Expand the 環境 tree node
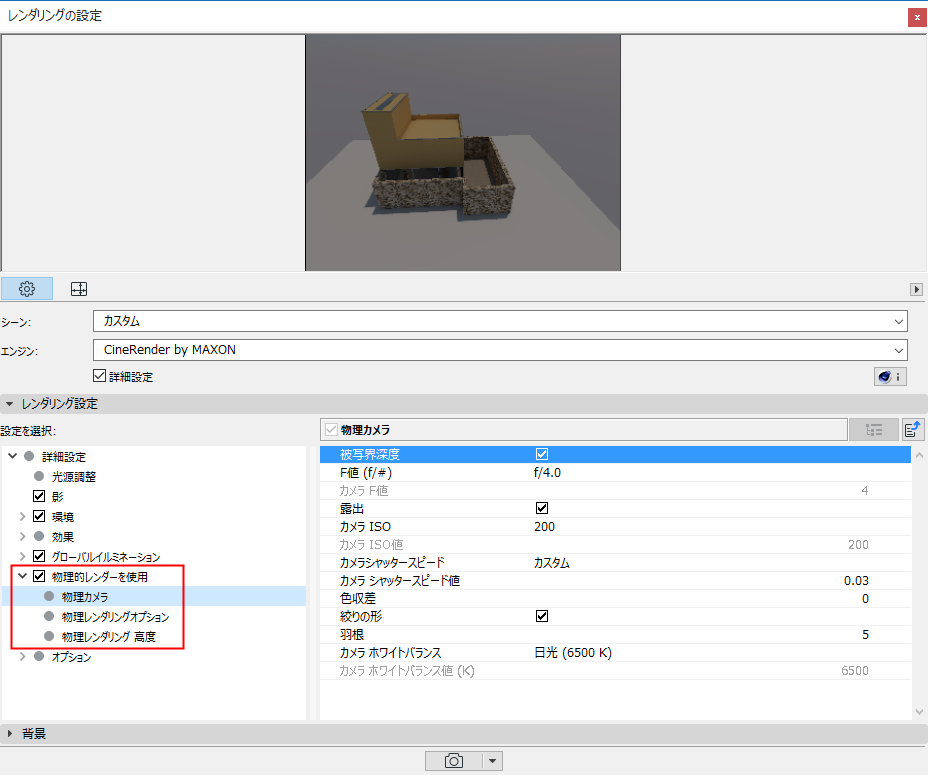 (22, 516)
